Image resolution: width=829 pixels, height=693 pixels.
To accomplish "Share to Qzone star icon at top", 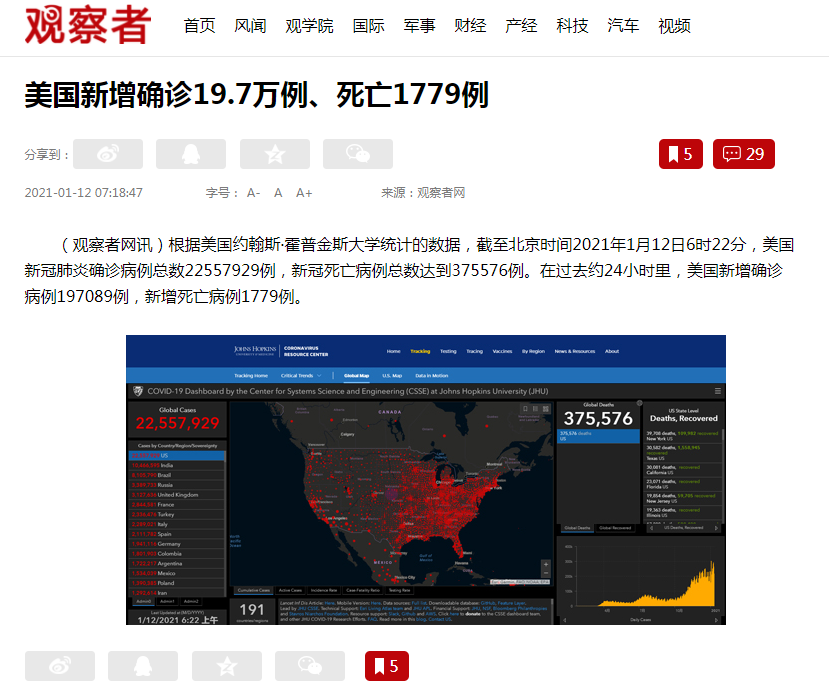I will click(x=275, y=154).
